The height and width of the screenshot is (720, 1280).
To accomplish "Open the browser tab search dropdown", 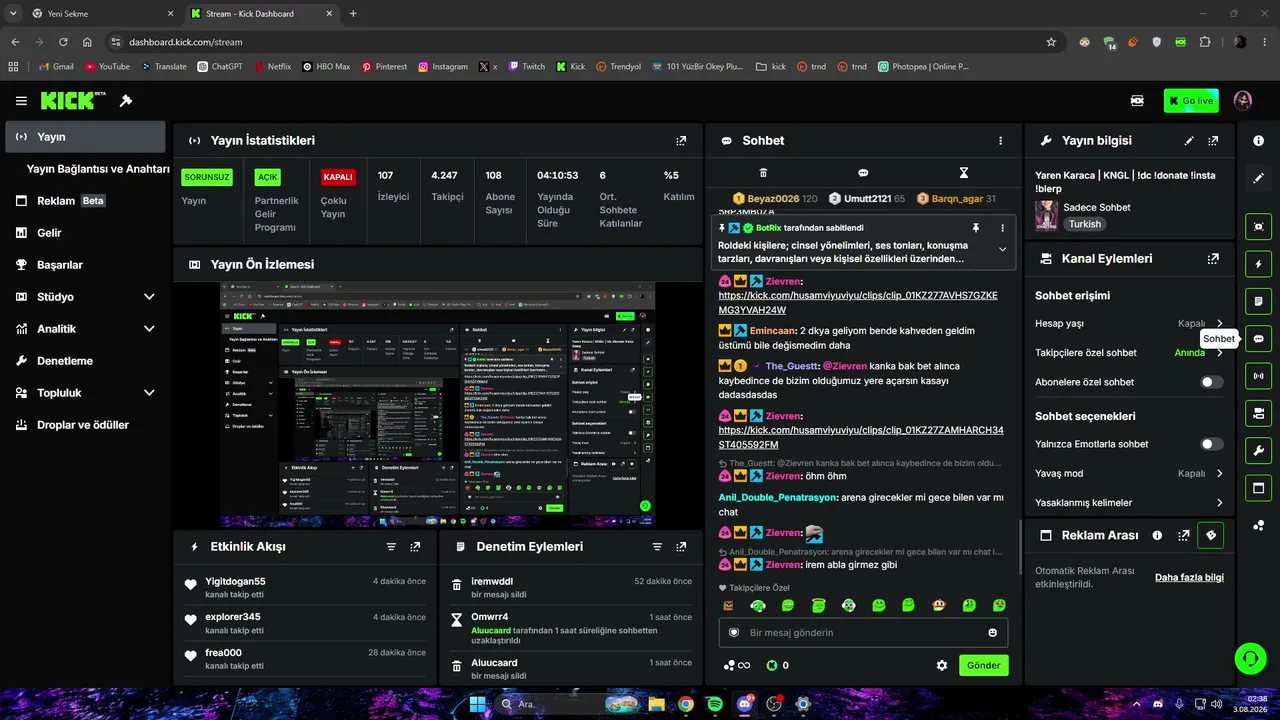I will pos(13,14).
